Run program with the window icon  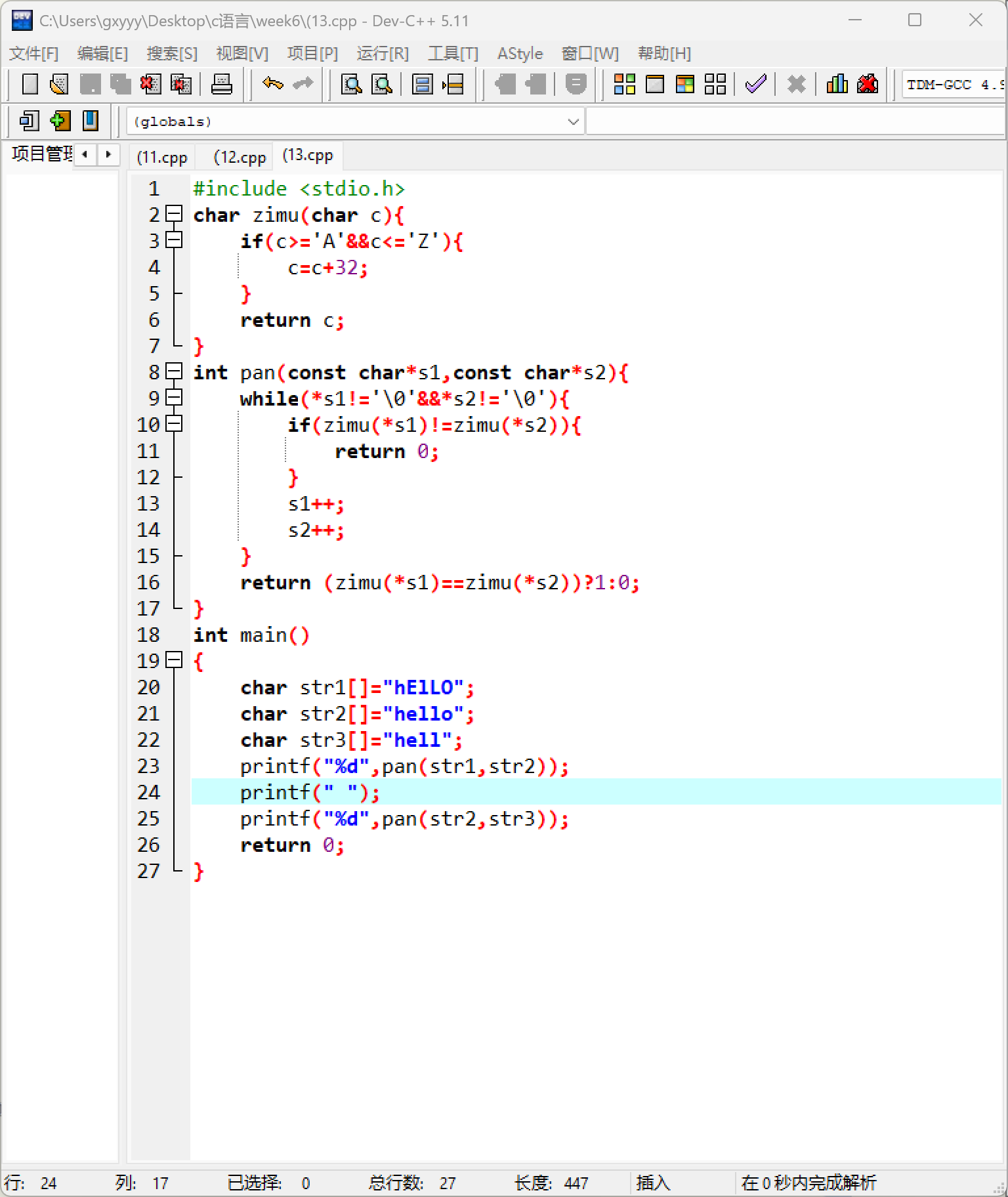(655, 84)
